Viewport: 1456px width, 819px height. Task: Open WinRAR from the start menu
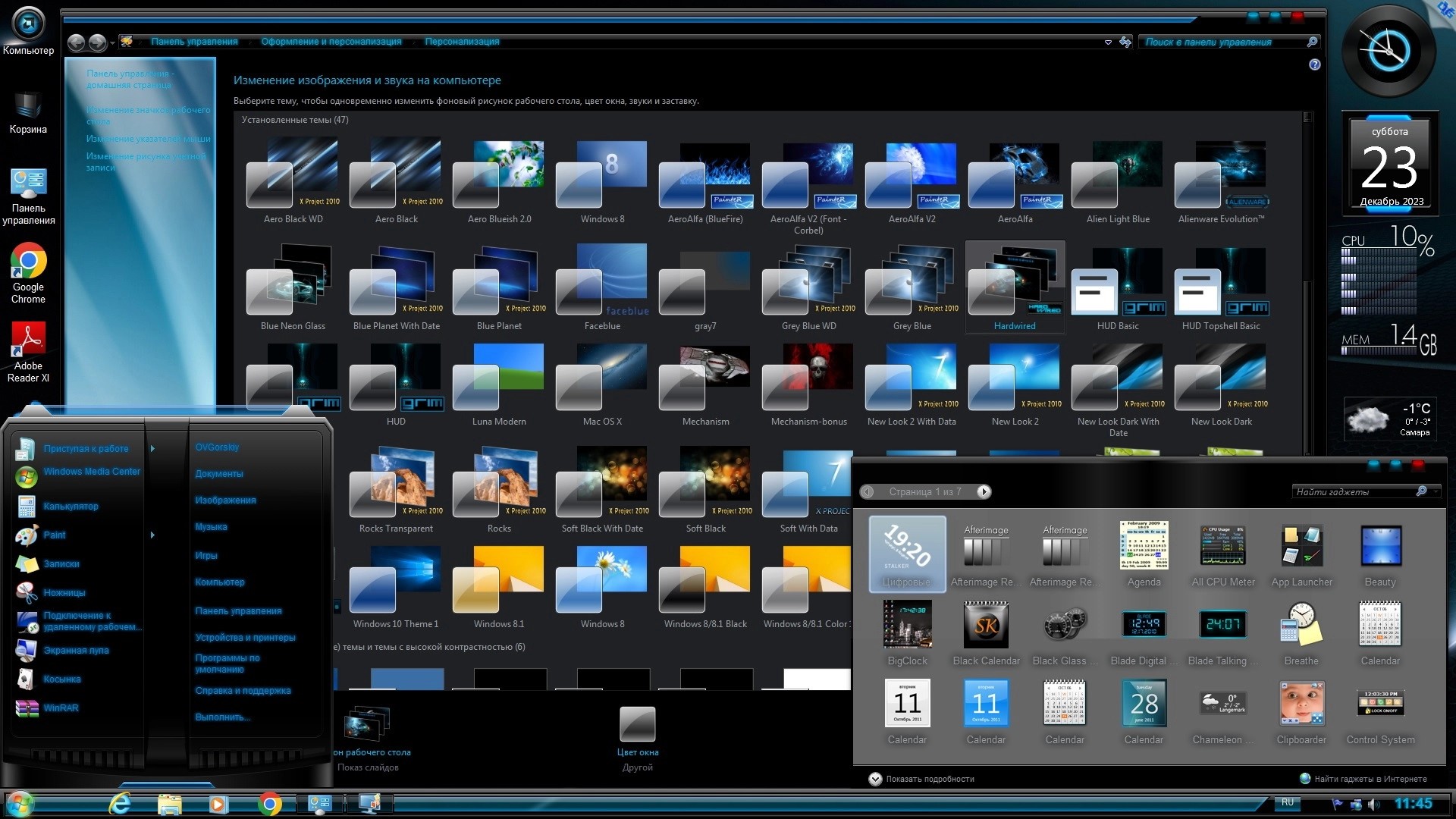tap(61, 708)
